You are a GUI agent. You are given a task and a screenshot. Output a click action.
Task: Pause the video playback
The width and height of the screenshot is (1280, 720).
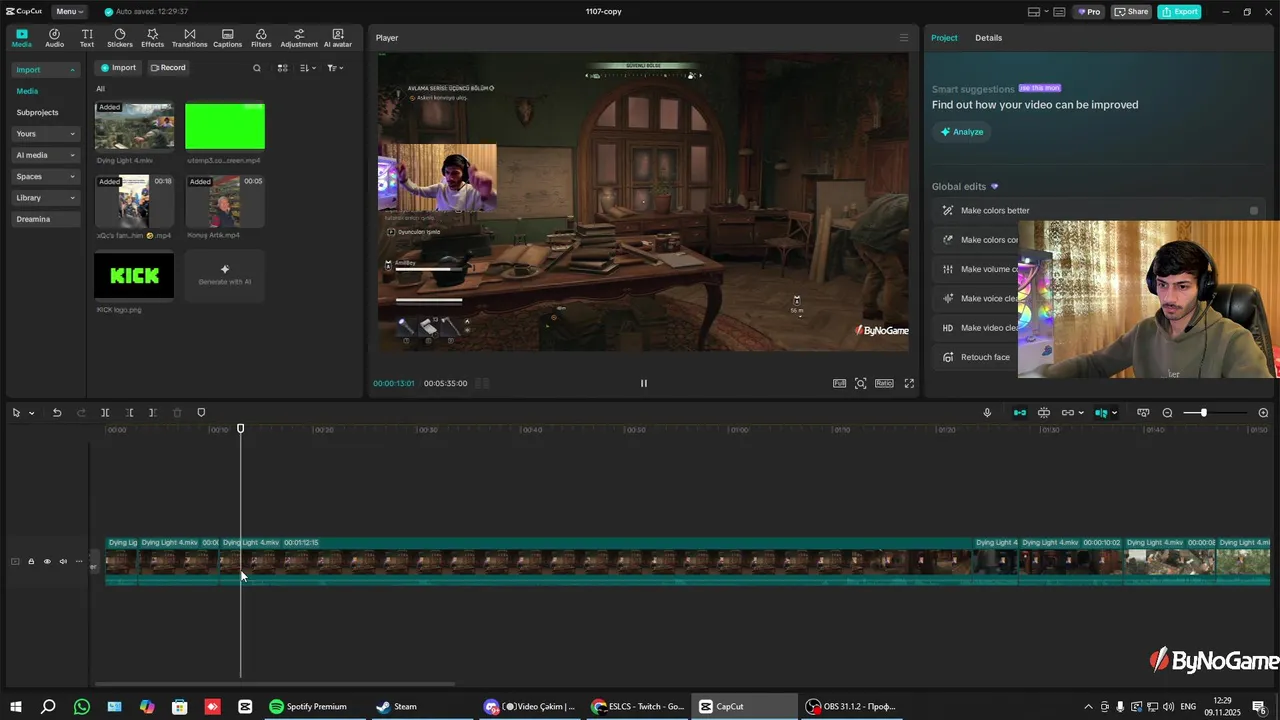coord(644,383)
